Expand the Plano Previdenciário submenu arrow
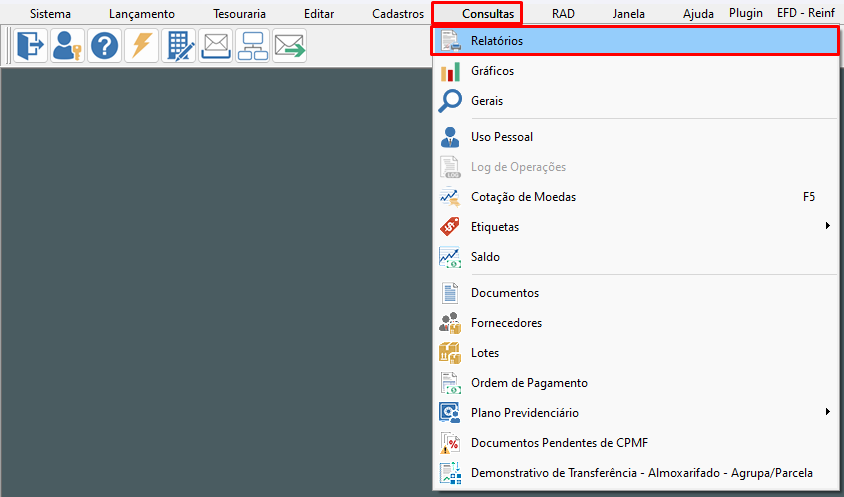The width and height of the screenshot is (844, 497). [x=827, y=412]
